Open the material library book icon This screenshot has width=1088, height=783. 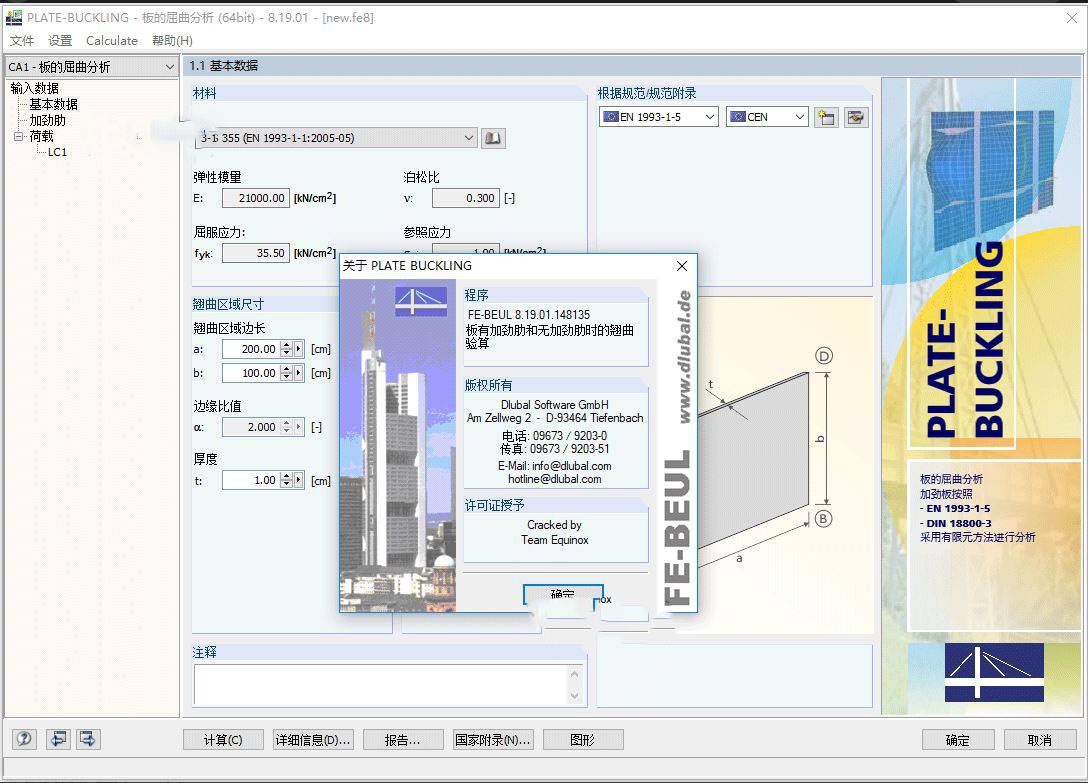click(492, 138)
